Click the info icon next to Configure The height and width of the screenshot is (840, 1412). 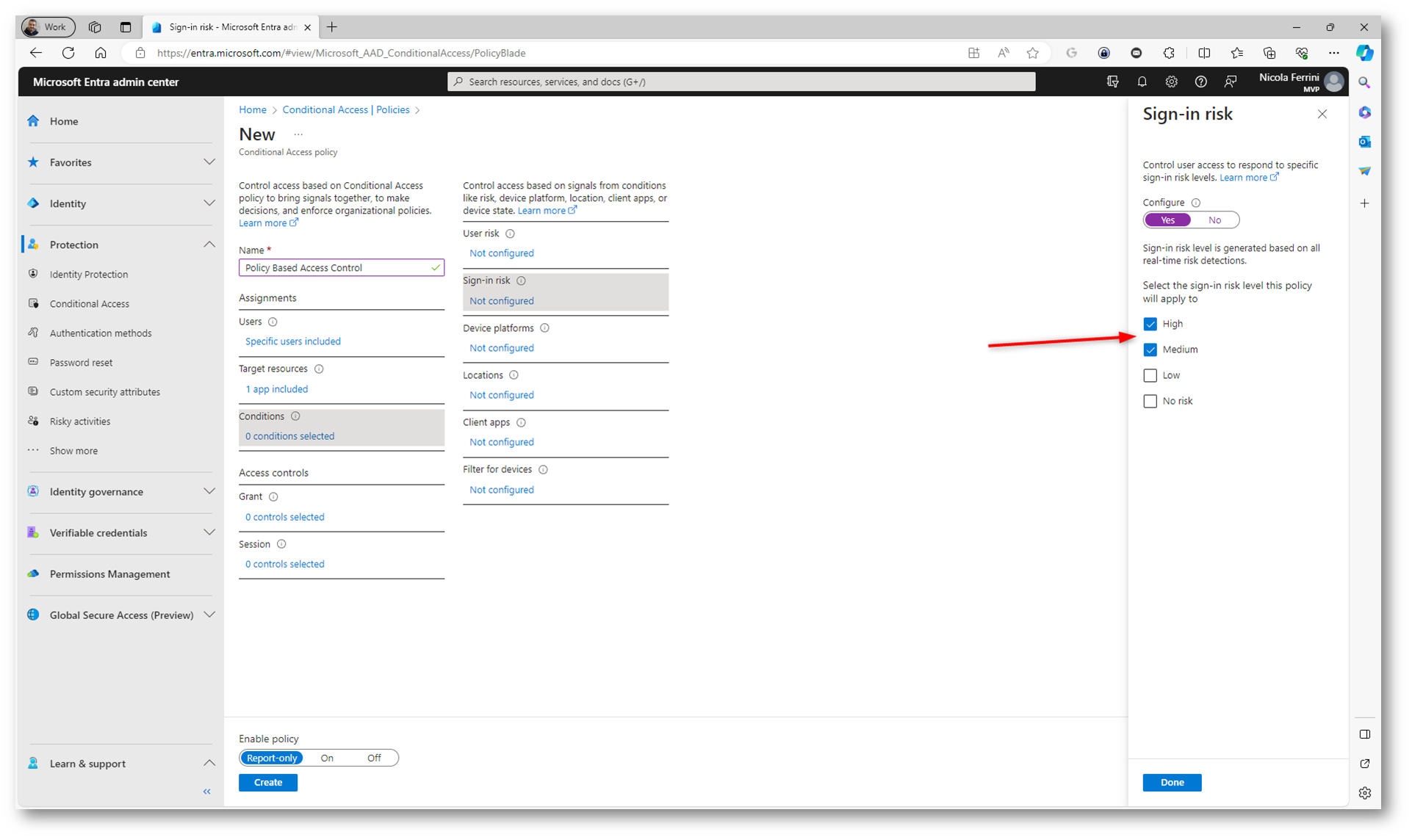tap(1196, 203)
